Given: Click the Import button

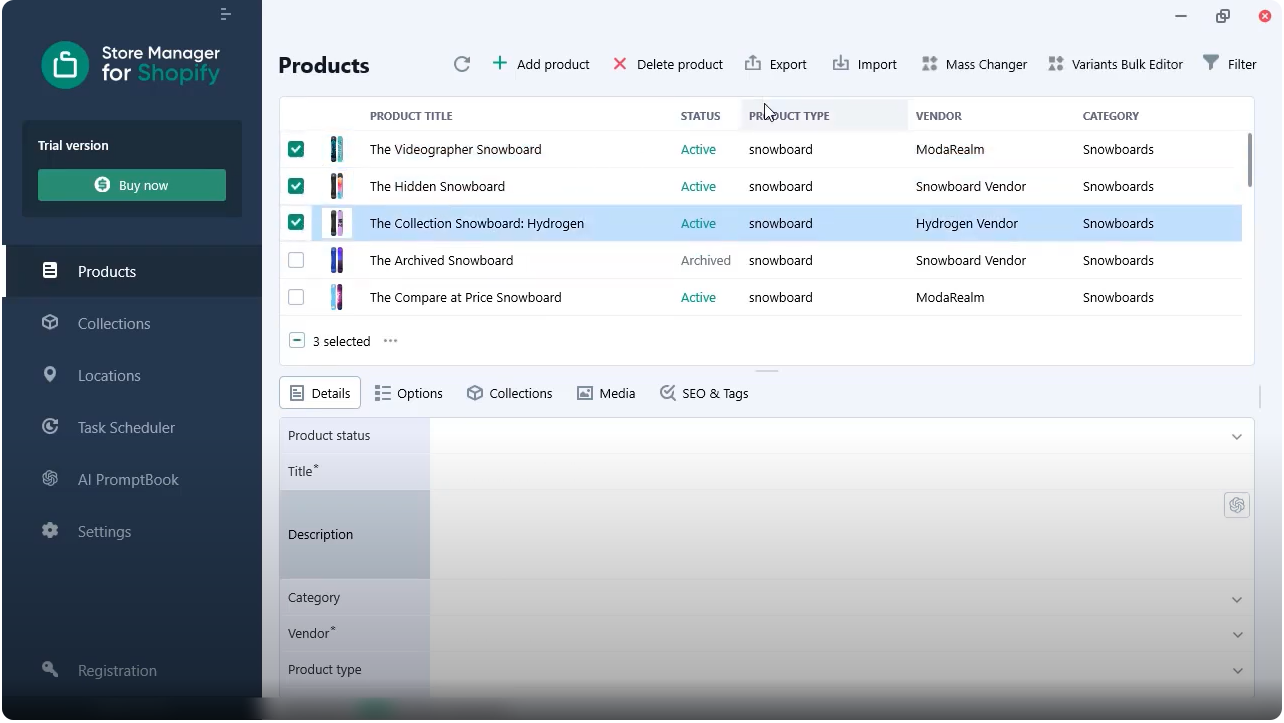Looking at the screenshot, I should (x=865, y=64).
